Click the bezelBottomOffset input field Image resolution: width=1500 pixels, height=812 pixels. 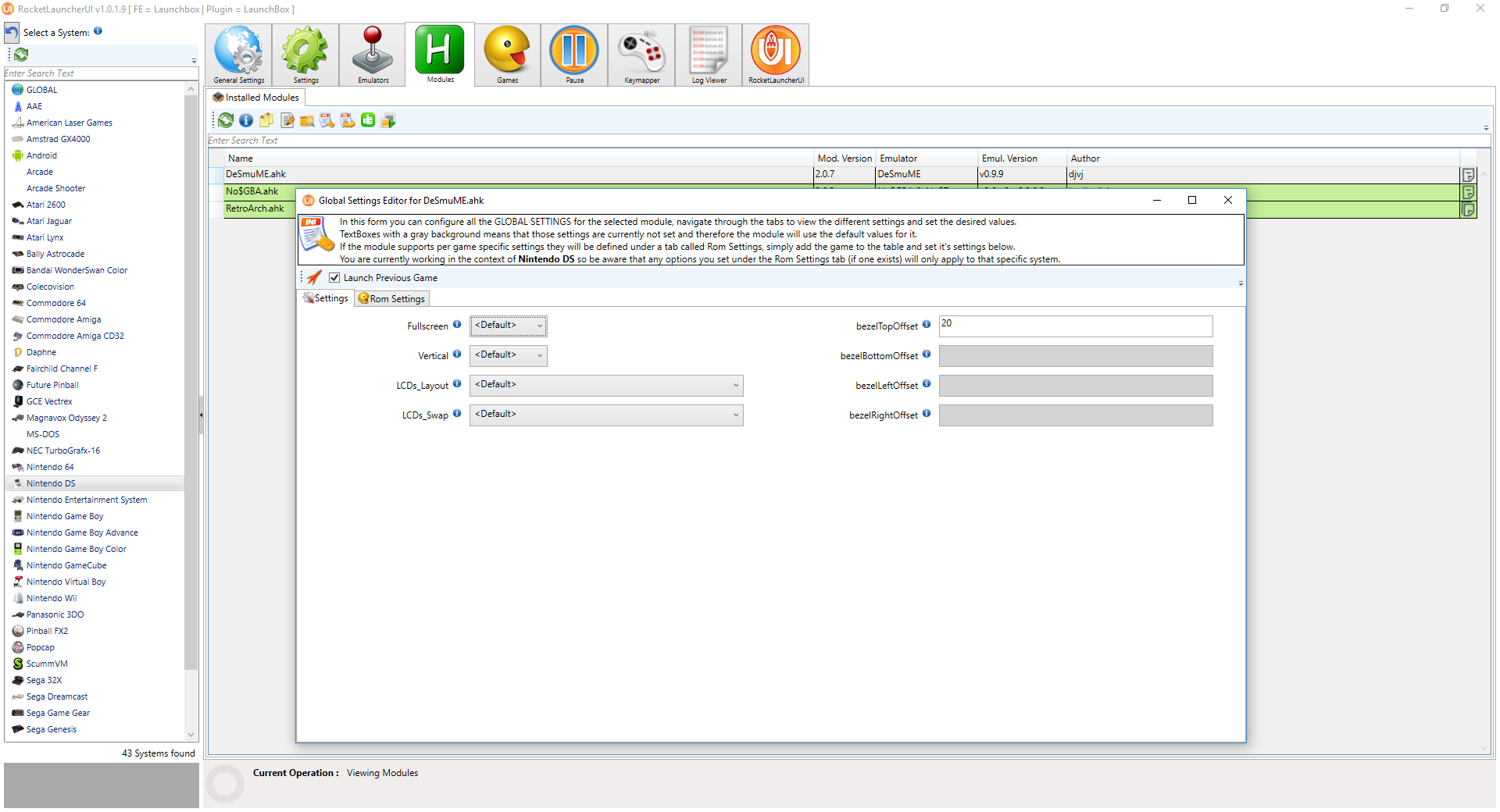pyautogui.click(x=1076, y=355)
